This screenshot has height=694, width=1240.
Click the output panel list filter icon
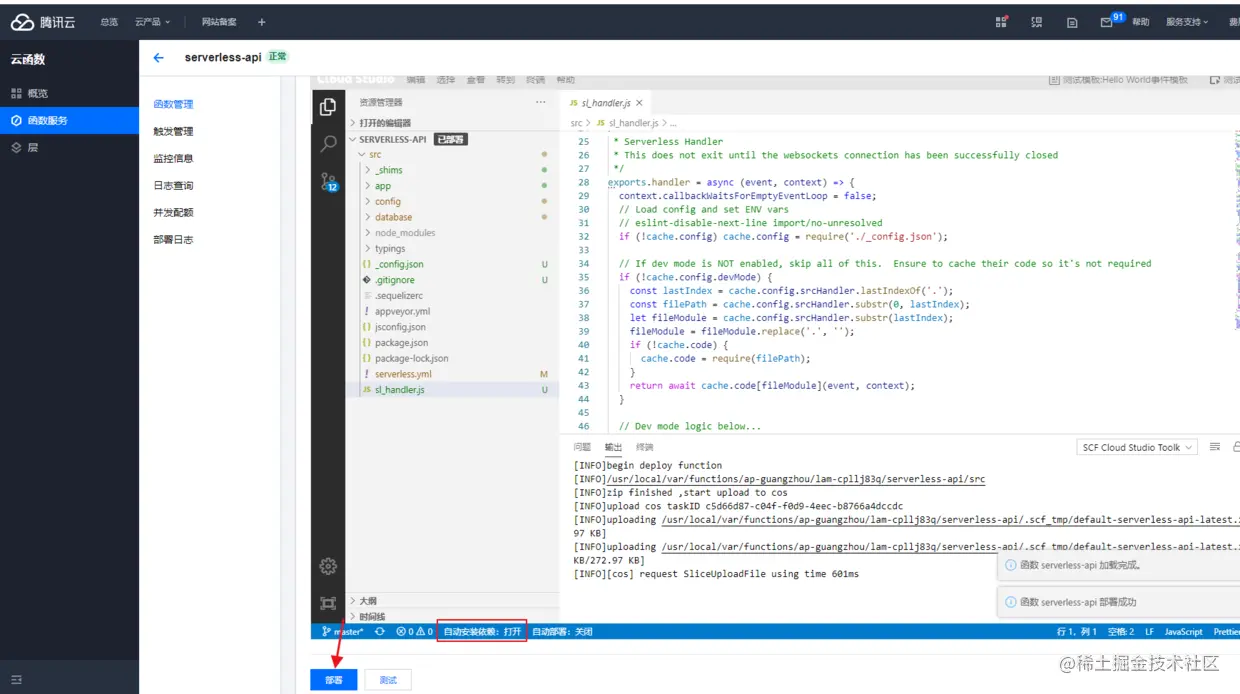pos(1215,447)
